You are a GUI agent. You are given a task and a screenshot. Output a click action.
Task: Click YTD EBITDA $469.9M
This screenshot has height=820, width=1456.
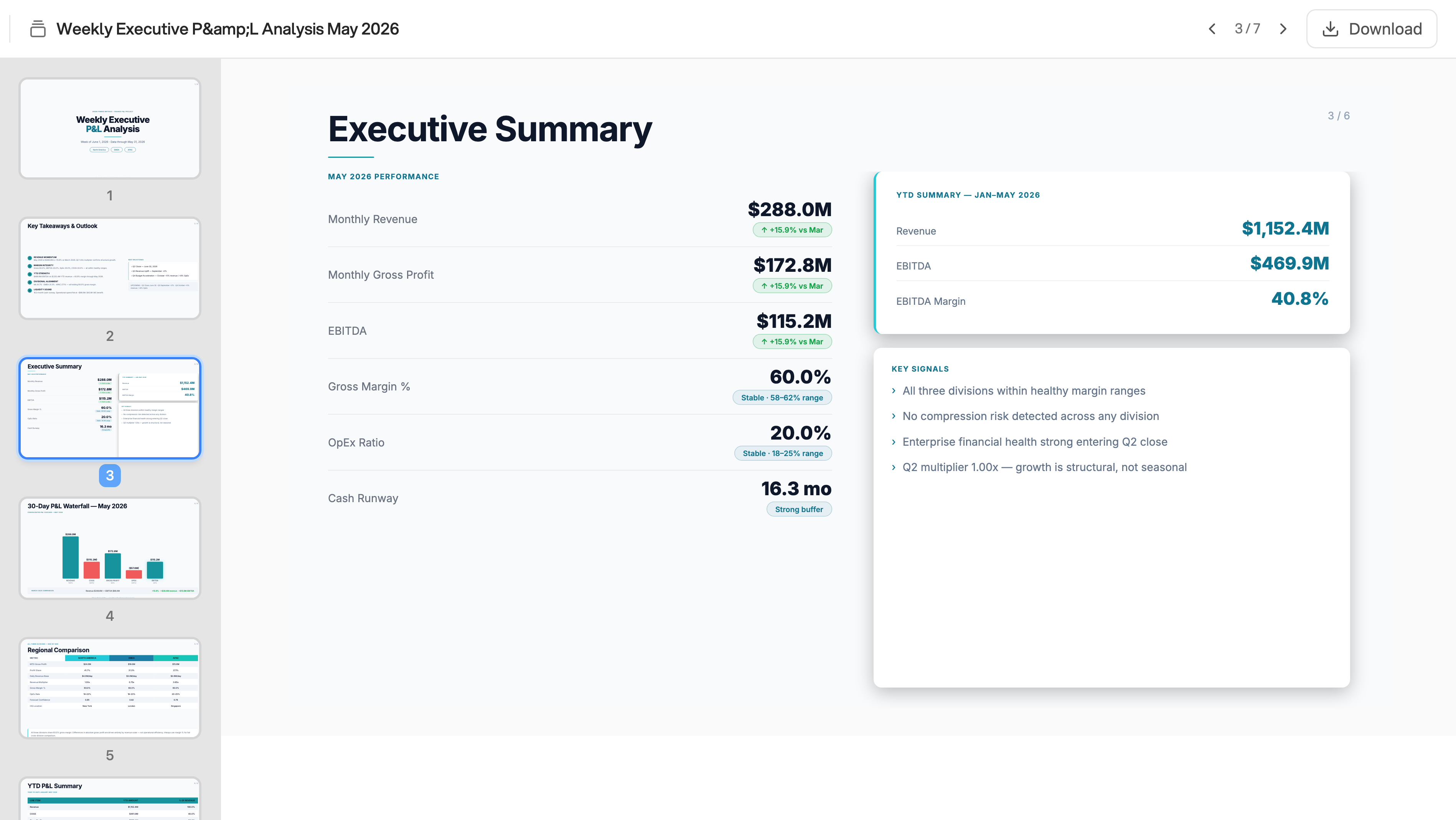click(x=1289, y=263)
